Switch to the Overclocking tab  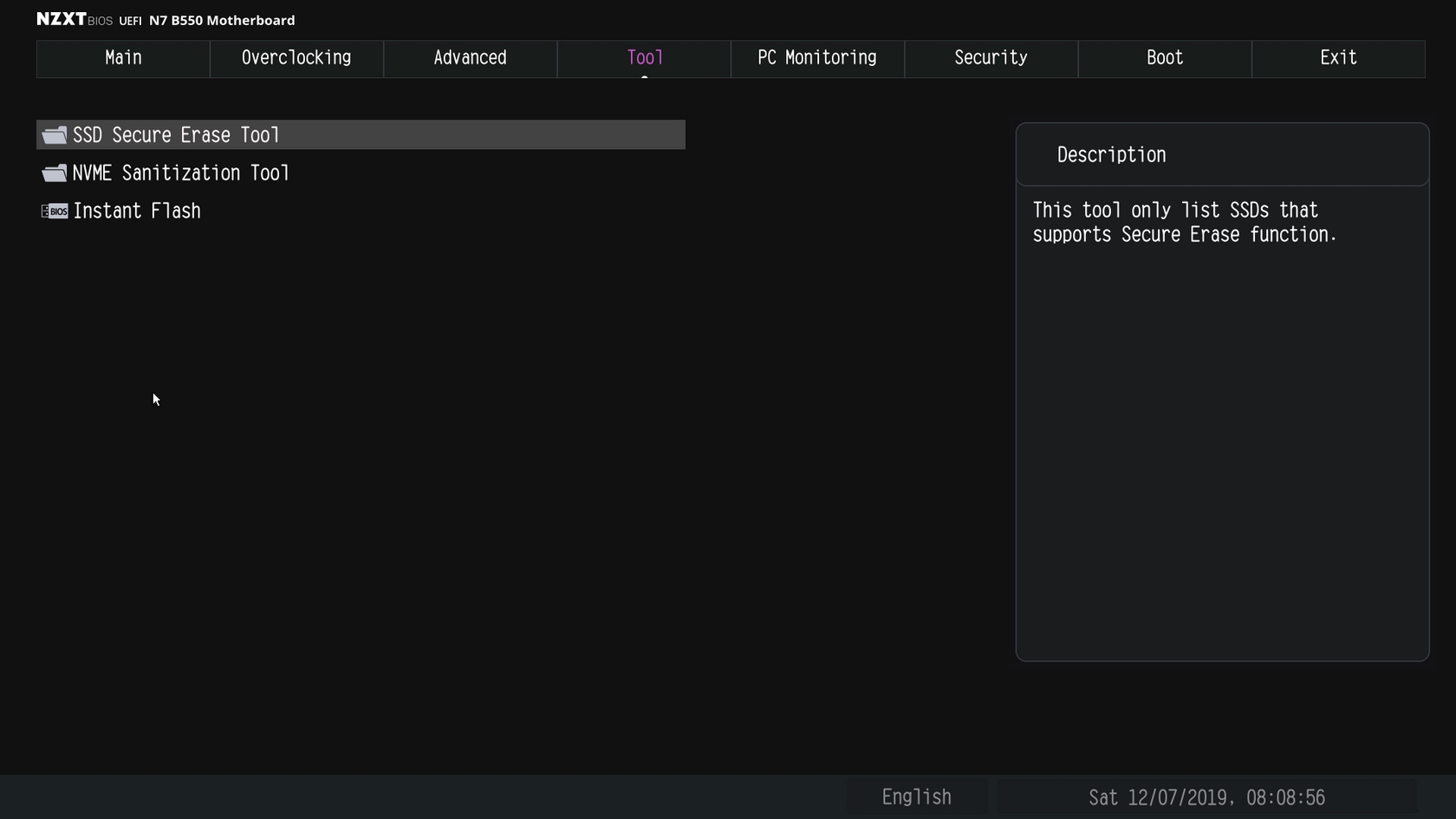pos(296,58)
